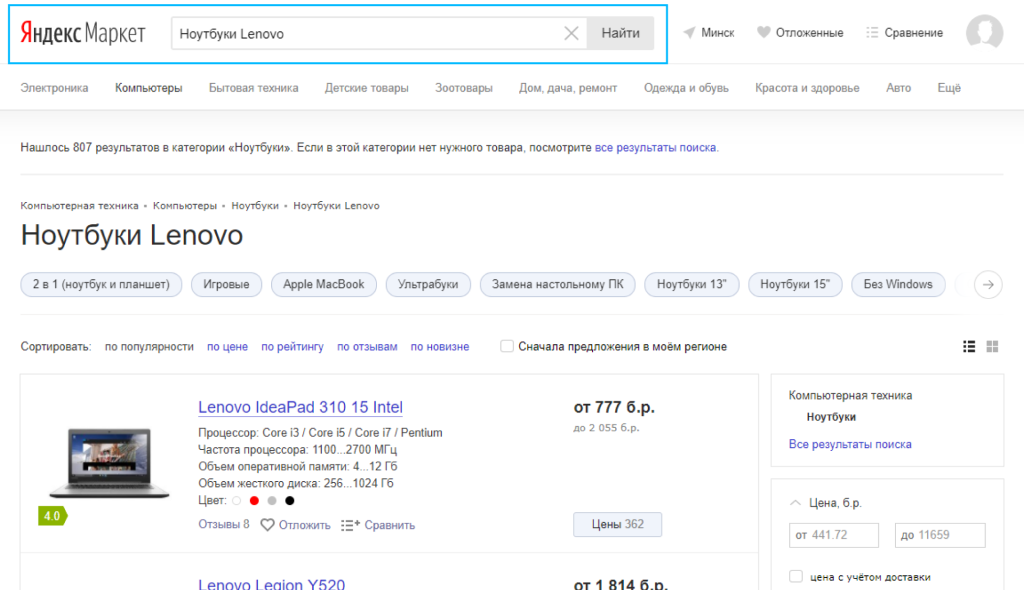The height and width of the screenshot is (590, 1024).
Task: Click Все результаты поиска in sidebar
Action: coord(850,444)
